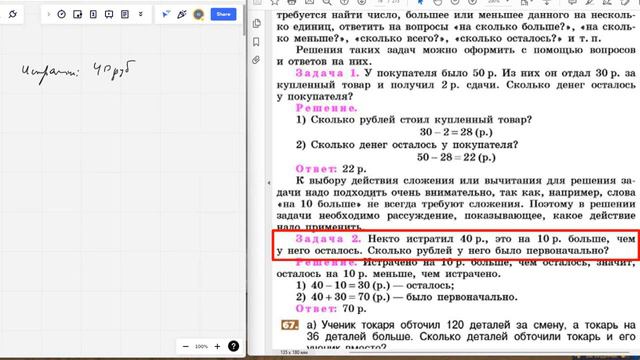
Task: Click the blue Share button
Action: pos(223,14)
